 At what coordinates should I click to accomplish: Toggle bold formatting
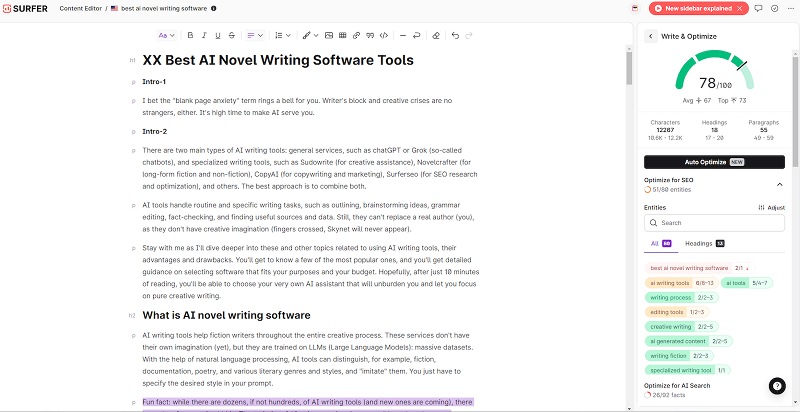[x=190, y=36]
